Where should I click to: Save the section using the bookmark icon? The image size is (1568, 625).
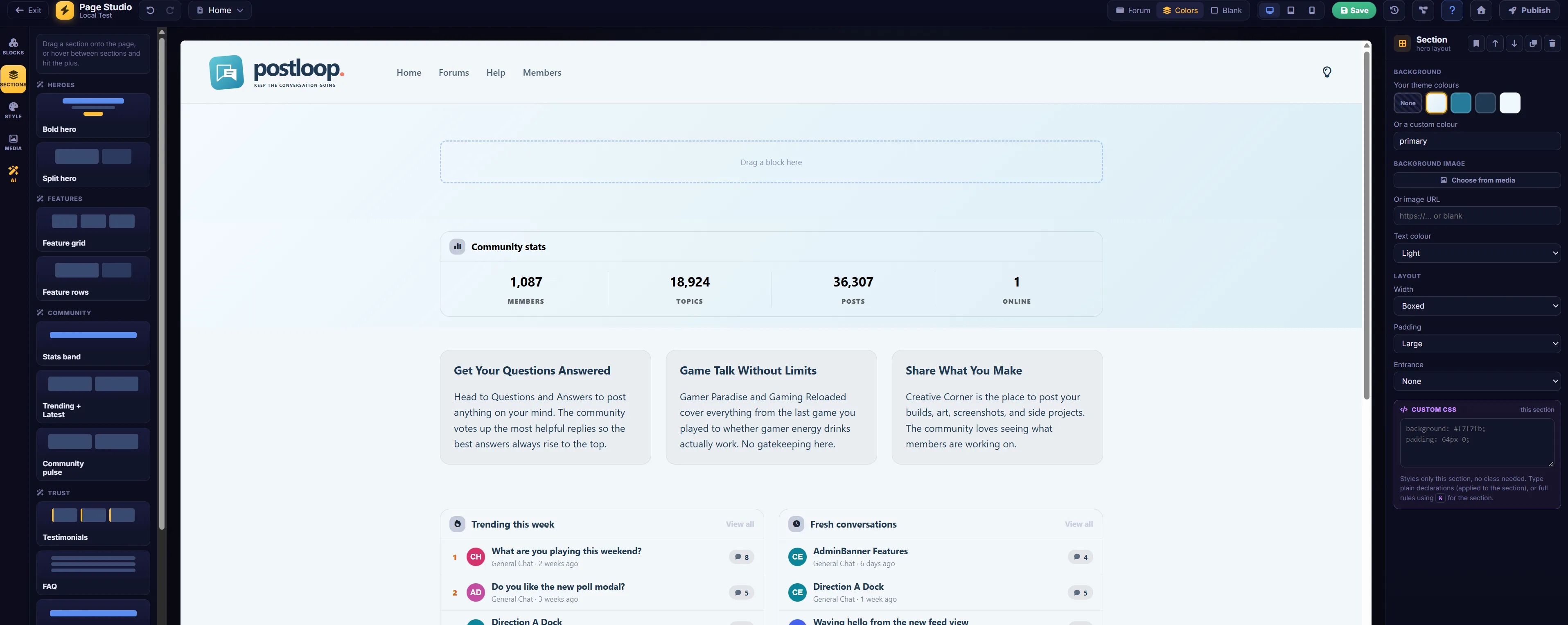1475,43
